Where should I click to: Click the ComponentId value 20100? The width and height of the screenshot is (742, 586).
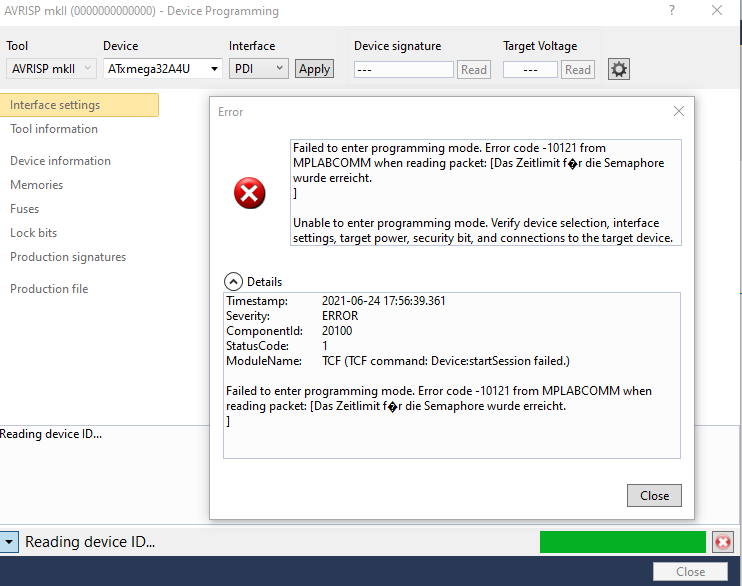(x=337, y=331)
